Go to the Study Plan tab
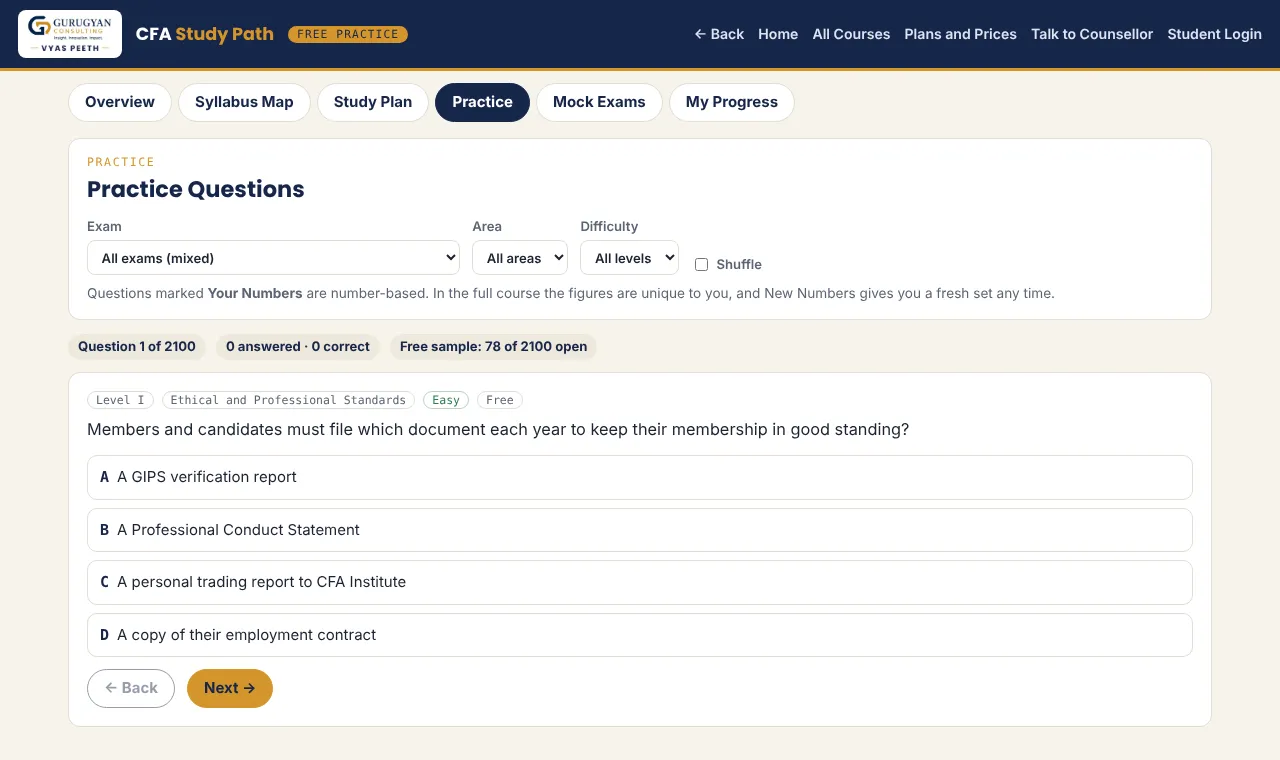Viewport: 1280px width, 760px height. pos(373,102)
